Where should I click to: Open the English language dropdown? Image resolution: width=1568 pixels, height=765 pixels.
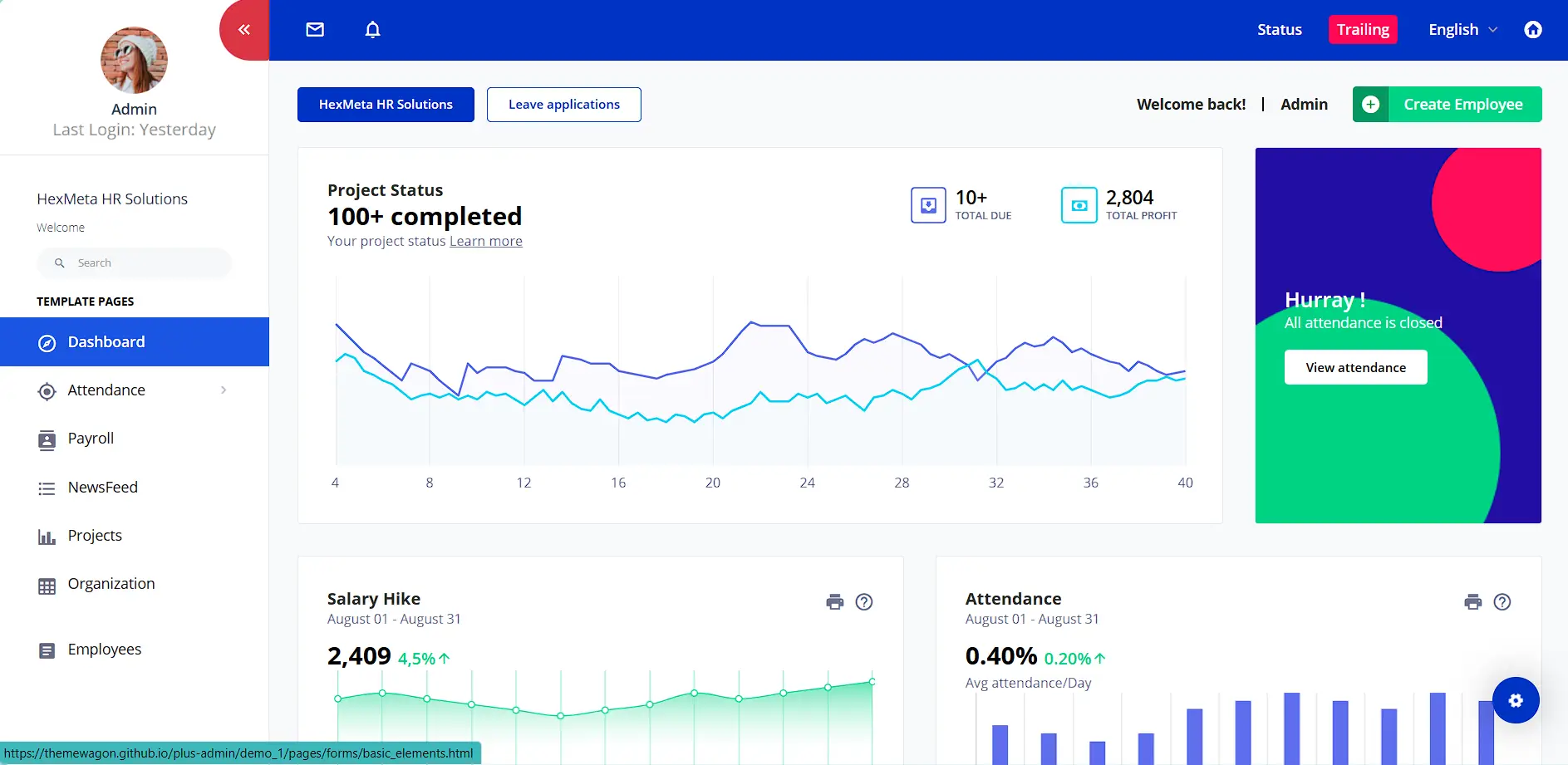pyautogui.click(x=1462, y=30)
